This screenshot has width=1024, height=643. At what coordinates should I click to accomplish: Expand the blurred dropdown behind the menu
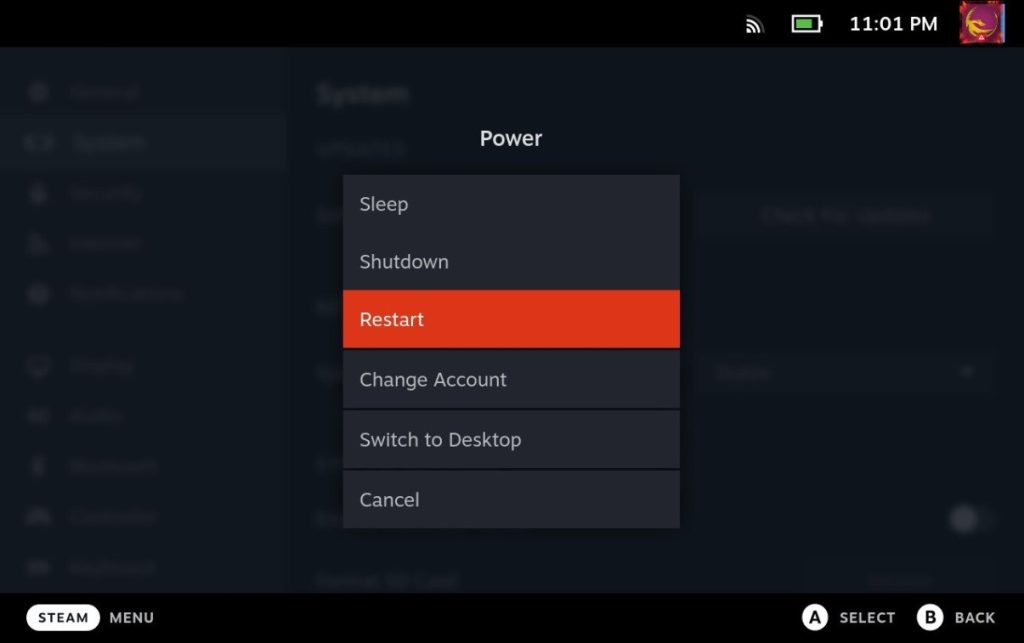[844, 372]
